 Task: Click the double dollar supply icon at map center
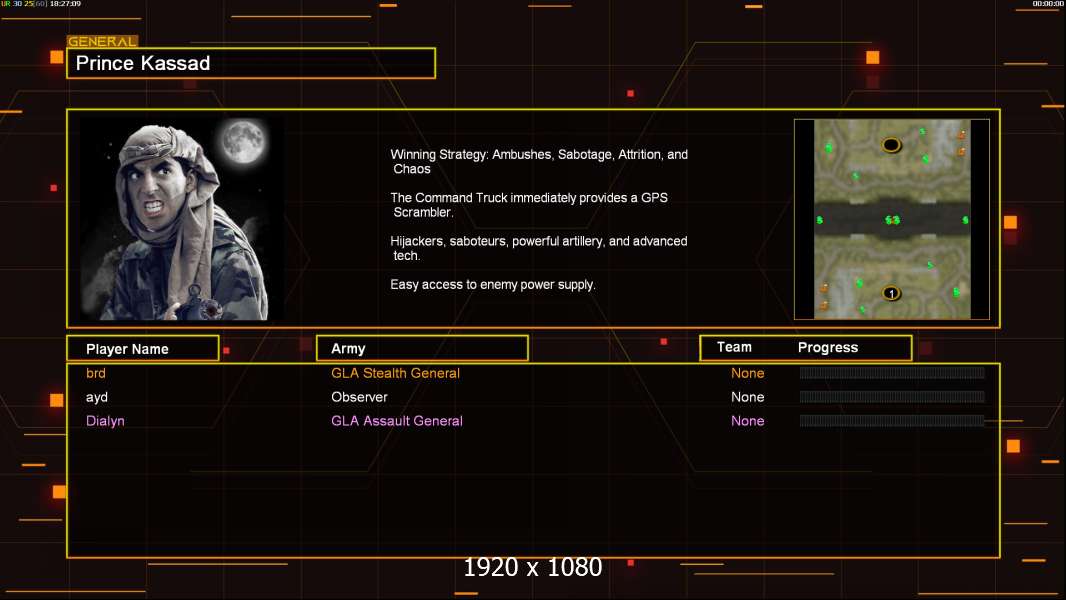tap(892, 220)
